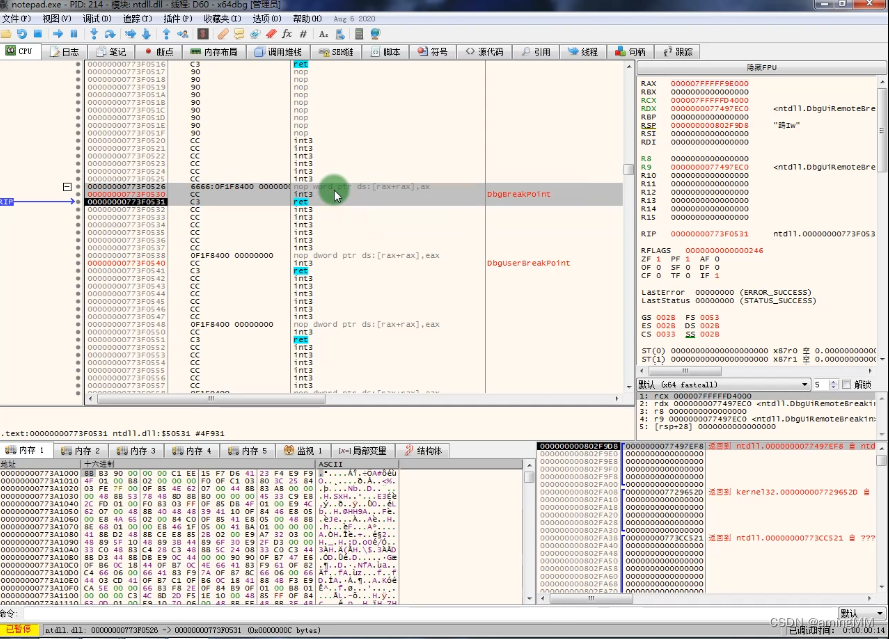Click the Run To User Code icon
Viewport: 889px width, 639px height.
183,34
